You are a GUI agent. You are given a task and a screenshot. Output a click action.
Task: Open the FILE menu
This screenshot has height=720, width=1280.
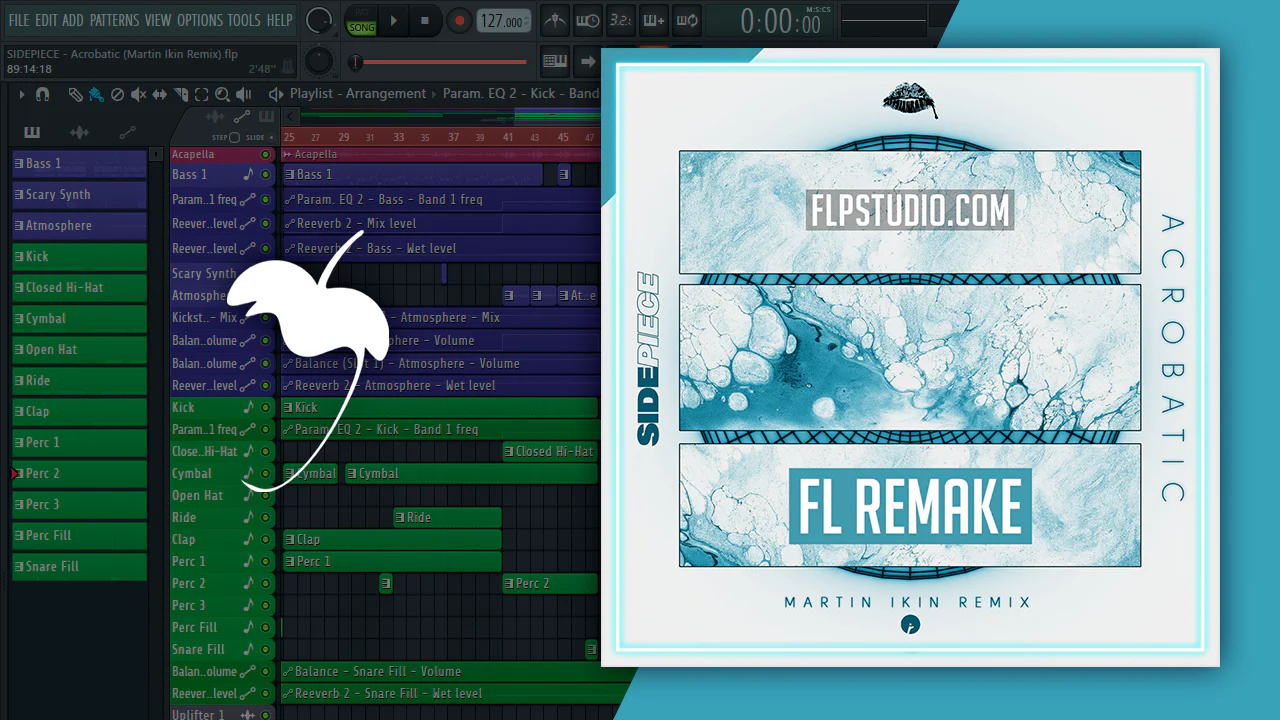(19, 20)
